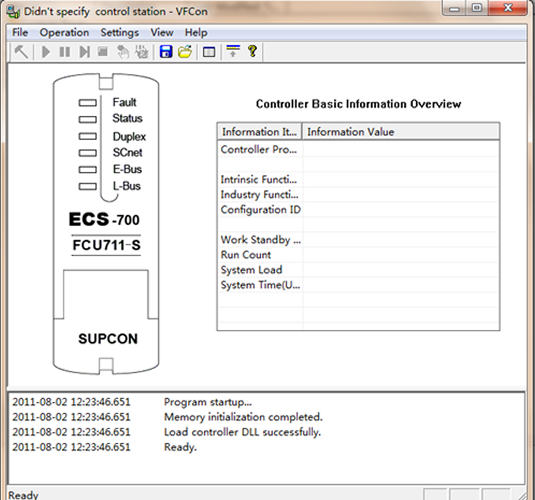
Task: Open the Help menu
Action: pos(196,32)
